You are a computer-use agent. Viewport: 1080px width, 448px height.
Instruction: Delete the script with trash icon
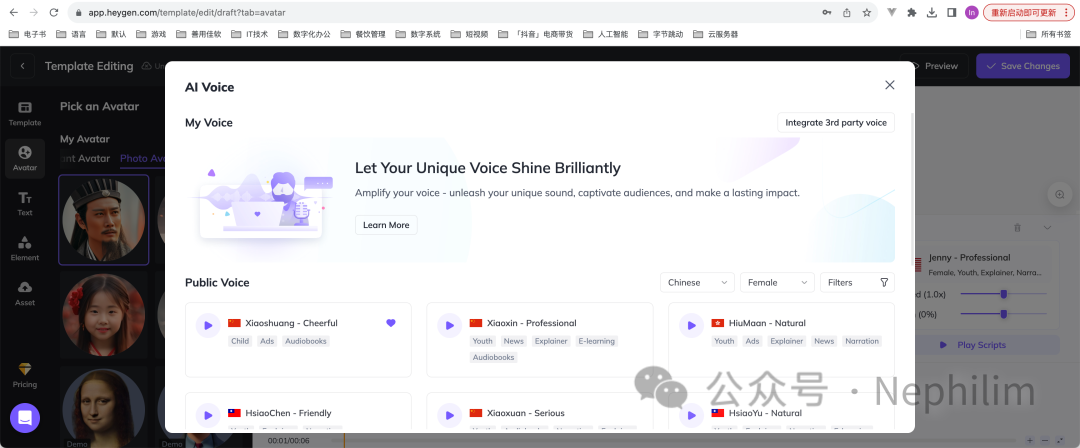[1017, 227]
